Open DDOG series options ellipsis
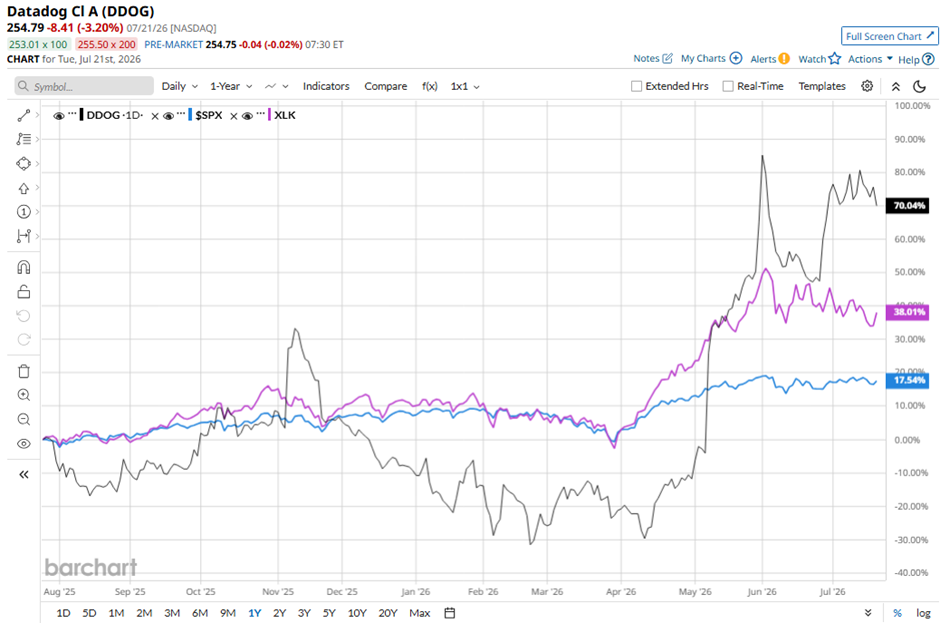The height and width of the screenshot is (623, 940). [72, 112]
